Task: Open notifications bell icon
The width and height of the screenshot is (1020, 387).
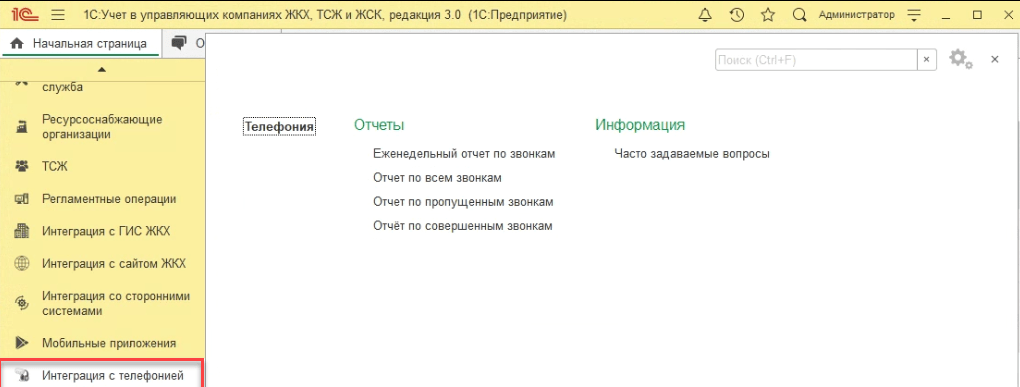Action: [705, 15]
